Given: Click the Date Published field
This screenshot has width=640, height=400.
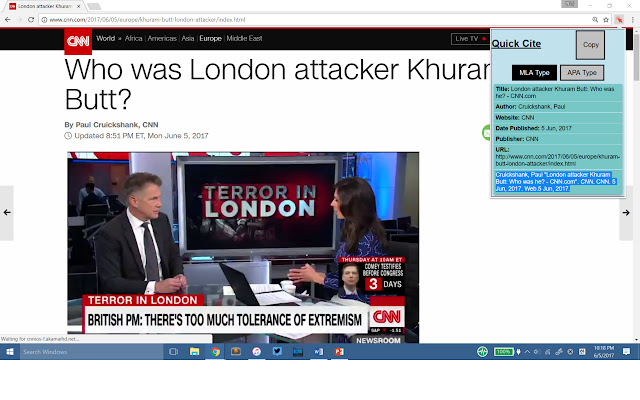Looking at the screenshot, I should point(558,128).
